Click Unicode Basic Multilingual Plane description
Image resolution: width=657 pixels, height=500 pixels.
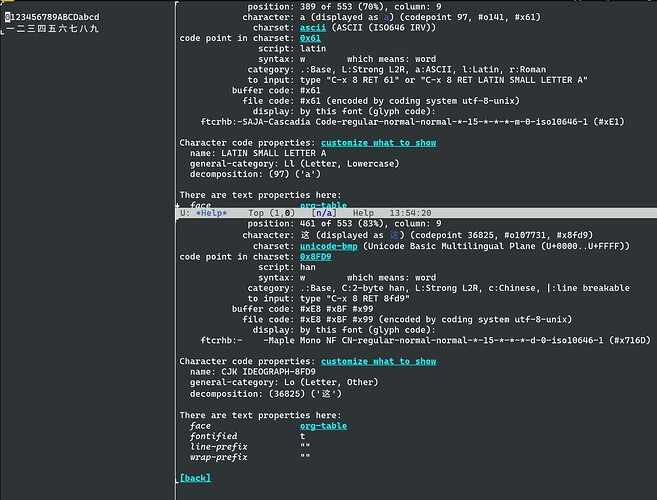tap(496, 246)
